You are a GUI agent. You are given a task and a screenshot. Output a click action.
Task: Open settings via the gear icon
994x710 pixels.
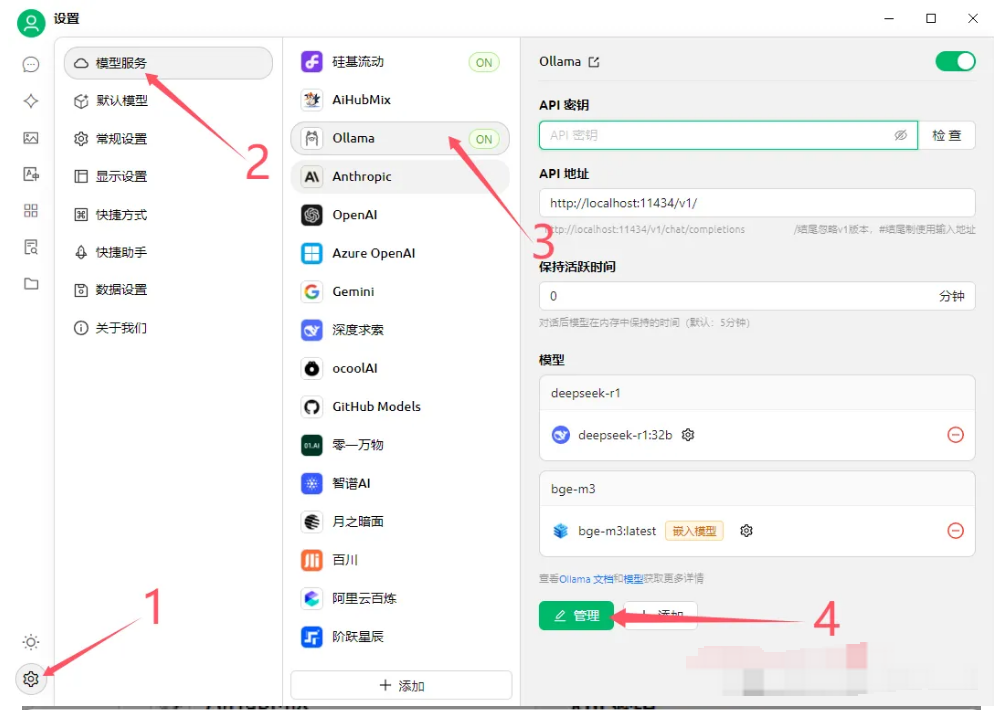(31, 679)
